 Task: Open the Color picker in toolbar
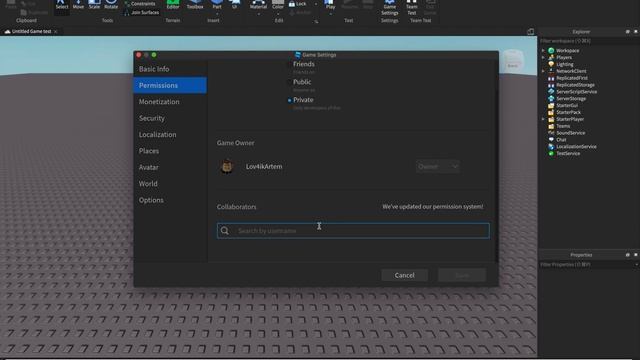[x=278, y=5]
